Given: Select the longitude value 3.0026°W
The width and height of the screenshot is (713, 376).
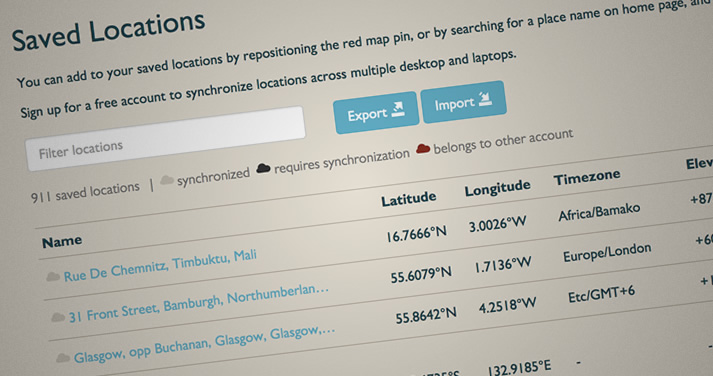Looking at the screenshot, I should click(497, 224).
